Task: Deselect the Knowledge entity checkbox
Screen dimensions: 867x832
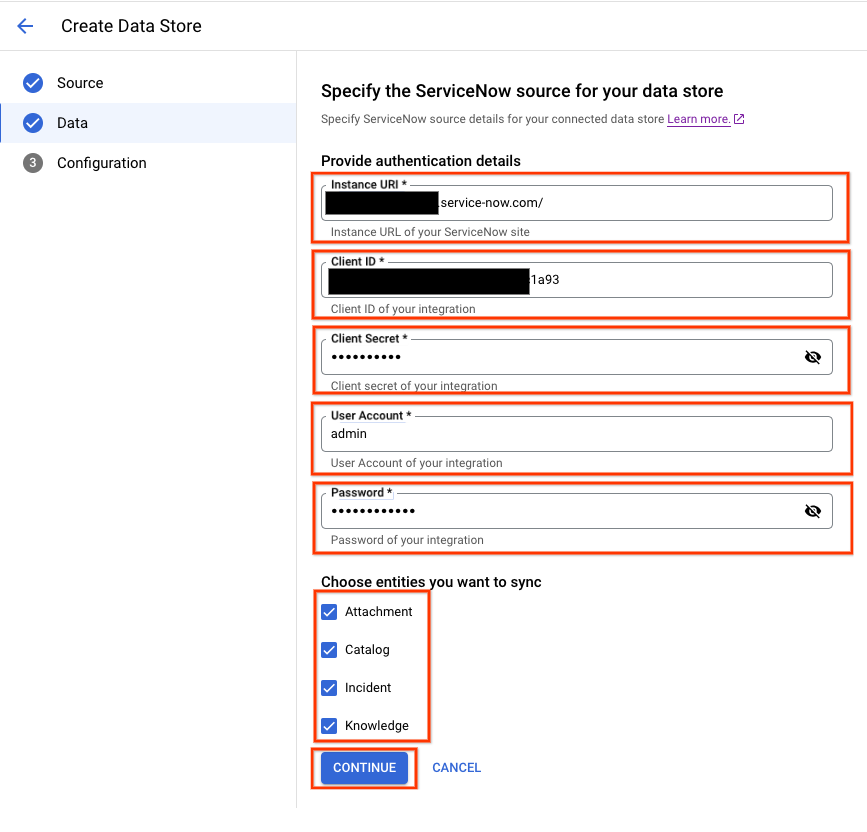Action: (329, 726)
